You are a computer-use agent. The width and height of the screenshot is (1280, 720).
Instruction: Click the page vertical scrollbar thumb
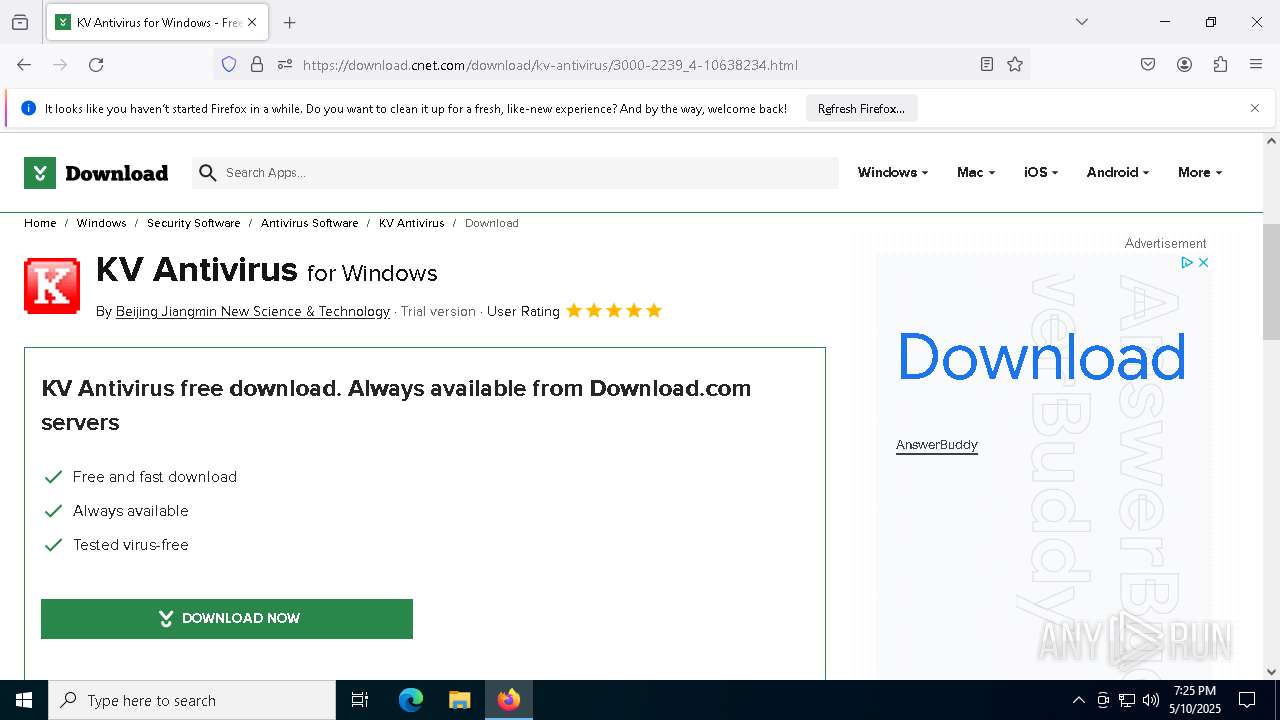click(x=1271, y=282)
